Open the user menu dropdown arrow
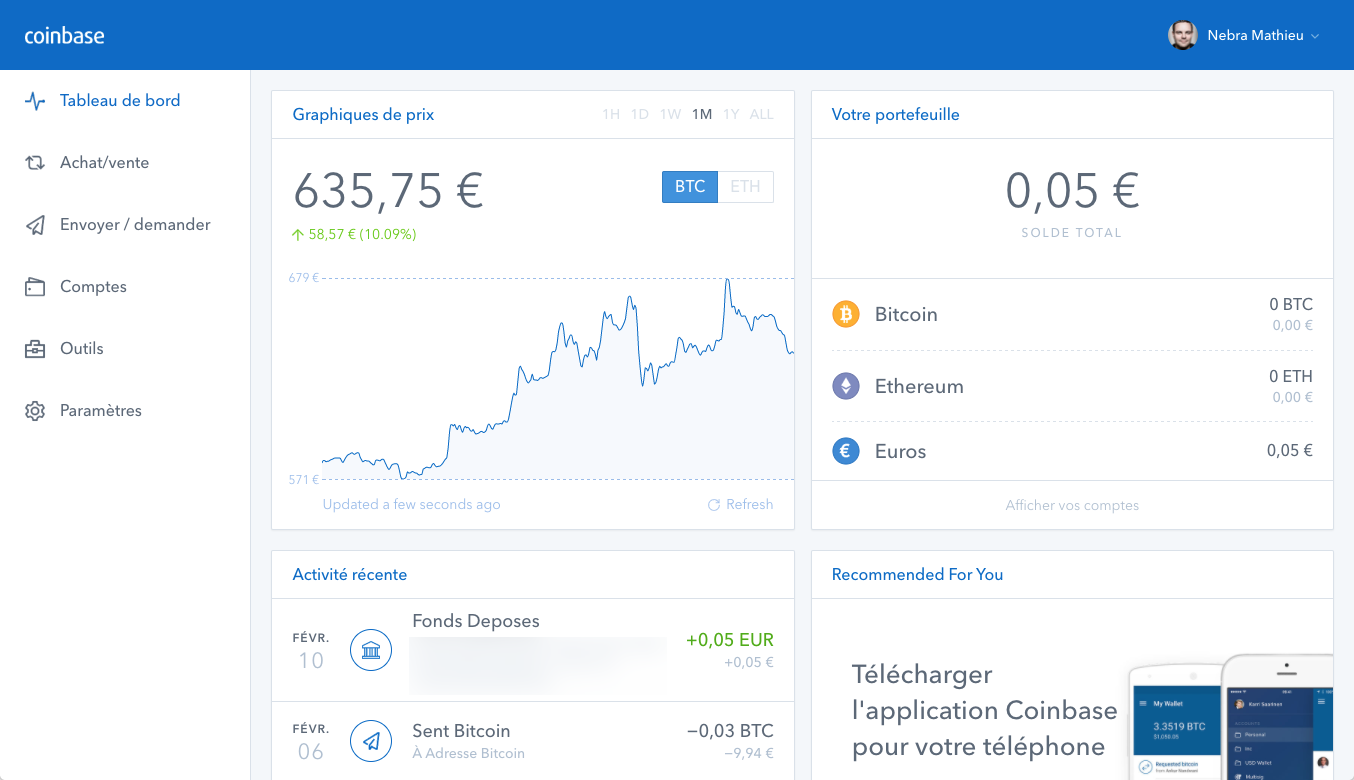The width and height of the screenshot is (1354, 780). coord(1315,36)
